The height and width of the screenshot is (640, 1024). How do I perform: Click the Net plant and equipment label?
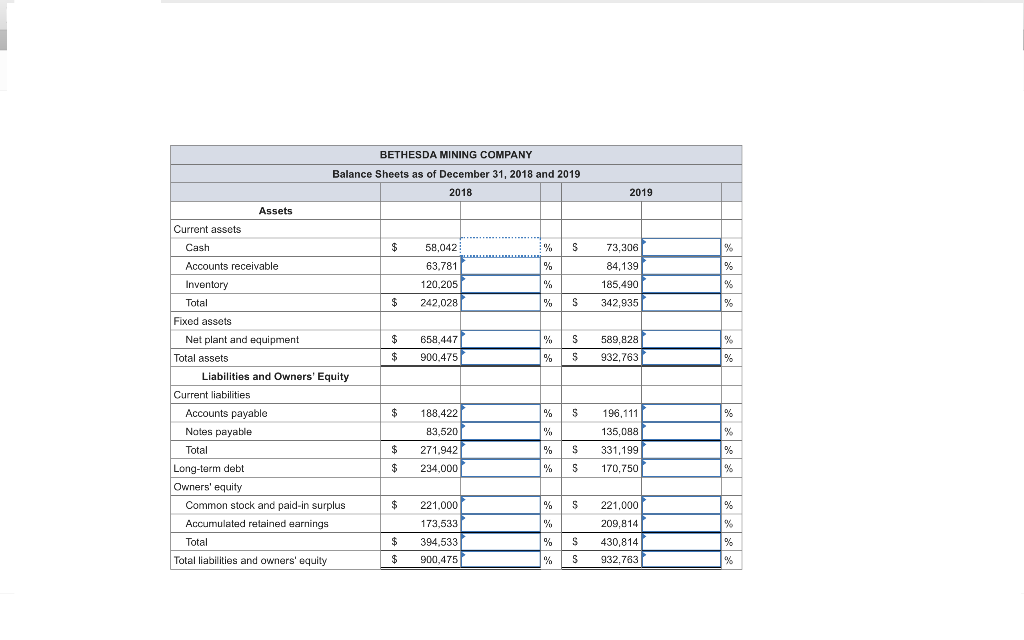pyautogui.click(x=242, y=340)
